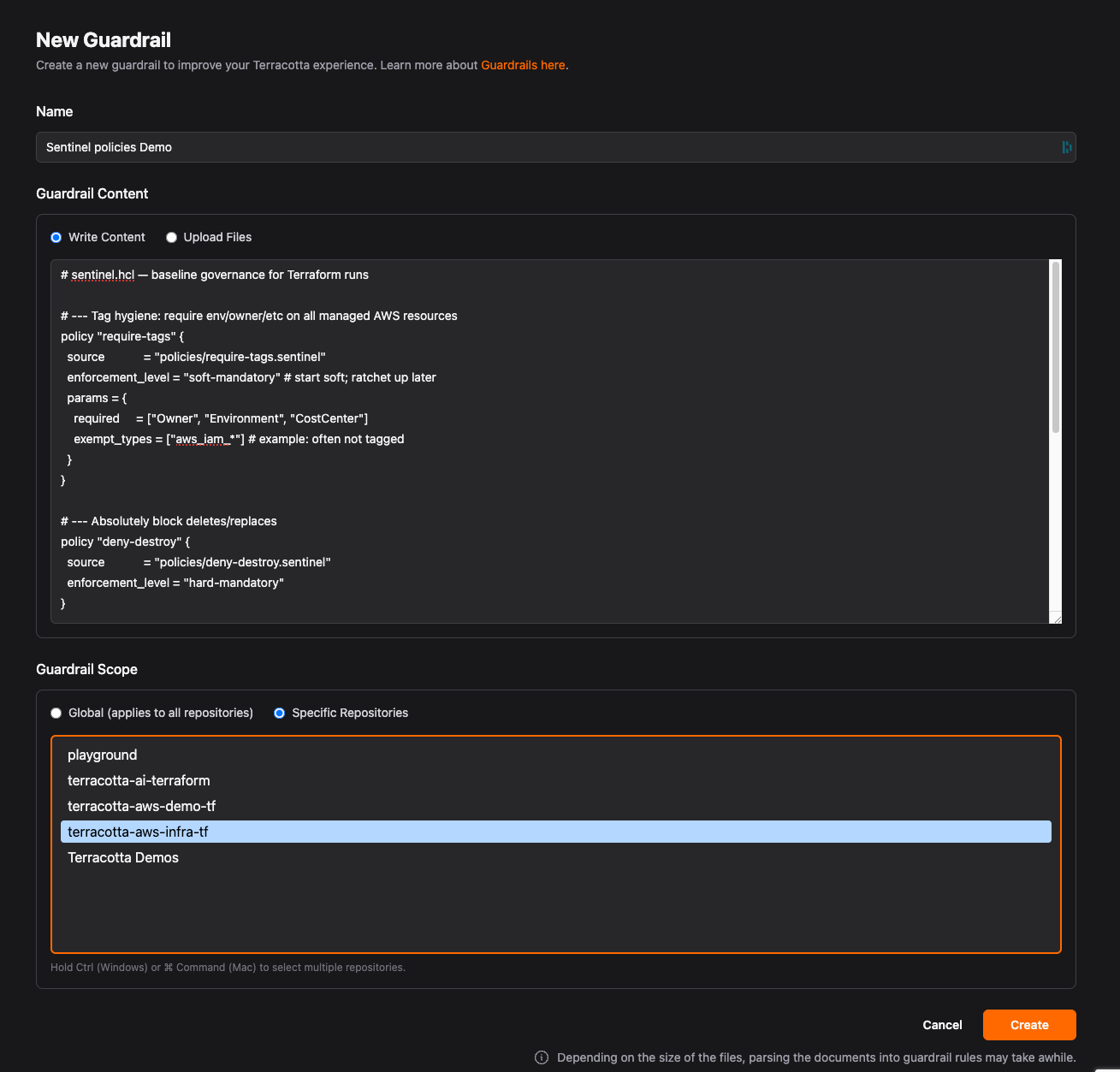The height and width of the screenshot is (1072, 1120).
Task: Select the Write Content radio button
Action: point(56,238)
